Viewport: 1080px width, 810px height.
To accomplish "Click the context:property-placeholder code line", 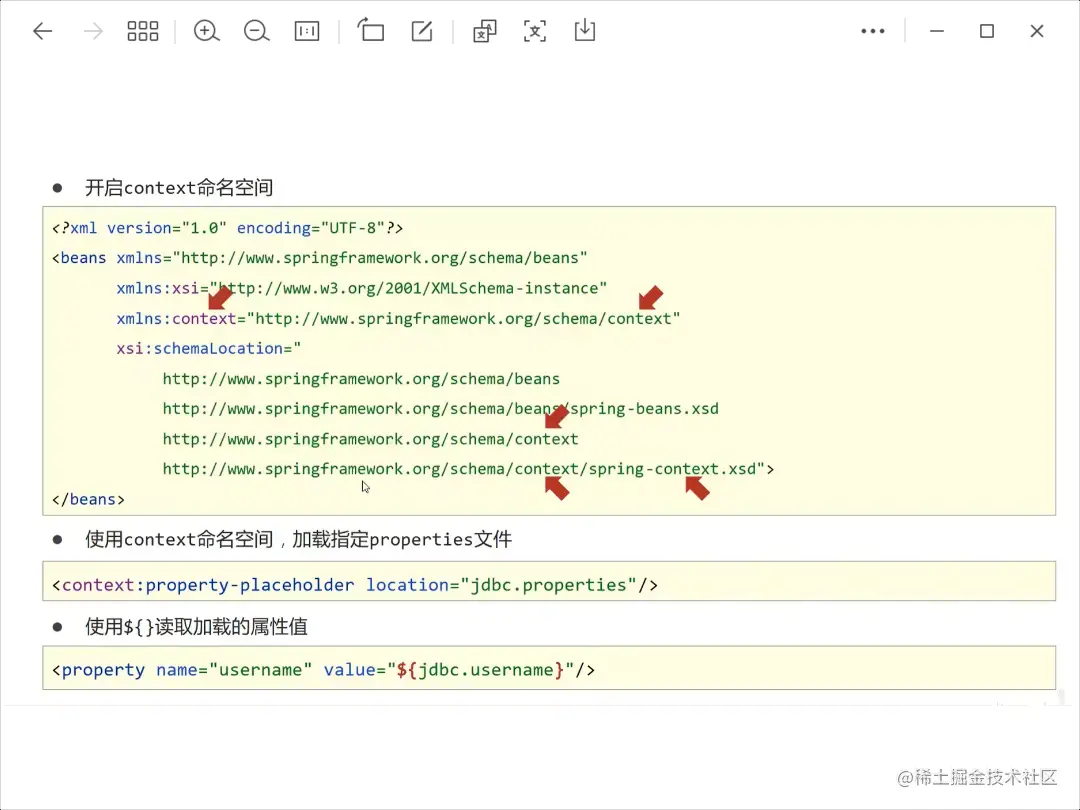I will point(355,585).
